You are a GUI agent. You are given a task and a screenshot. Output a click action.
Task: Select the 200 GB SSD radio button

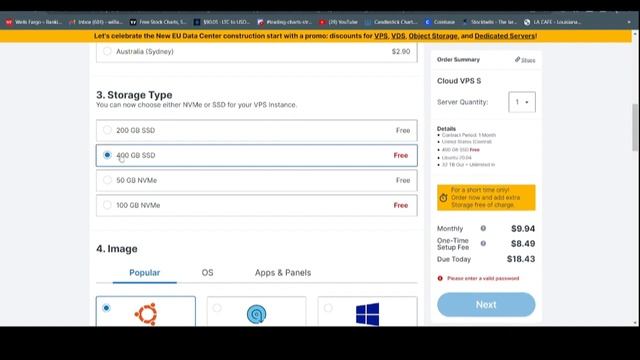tap(107, 130)
